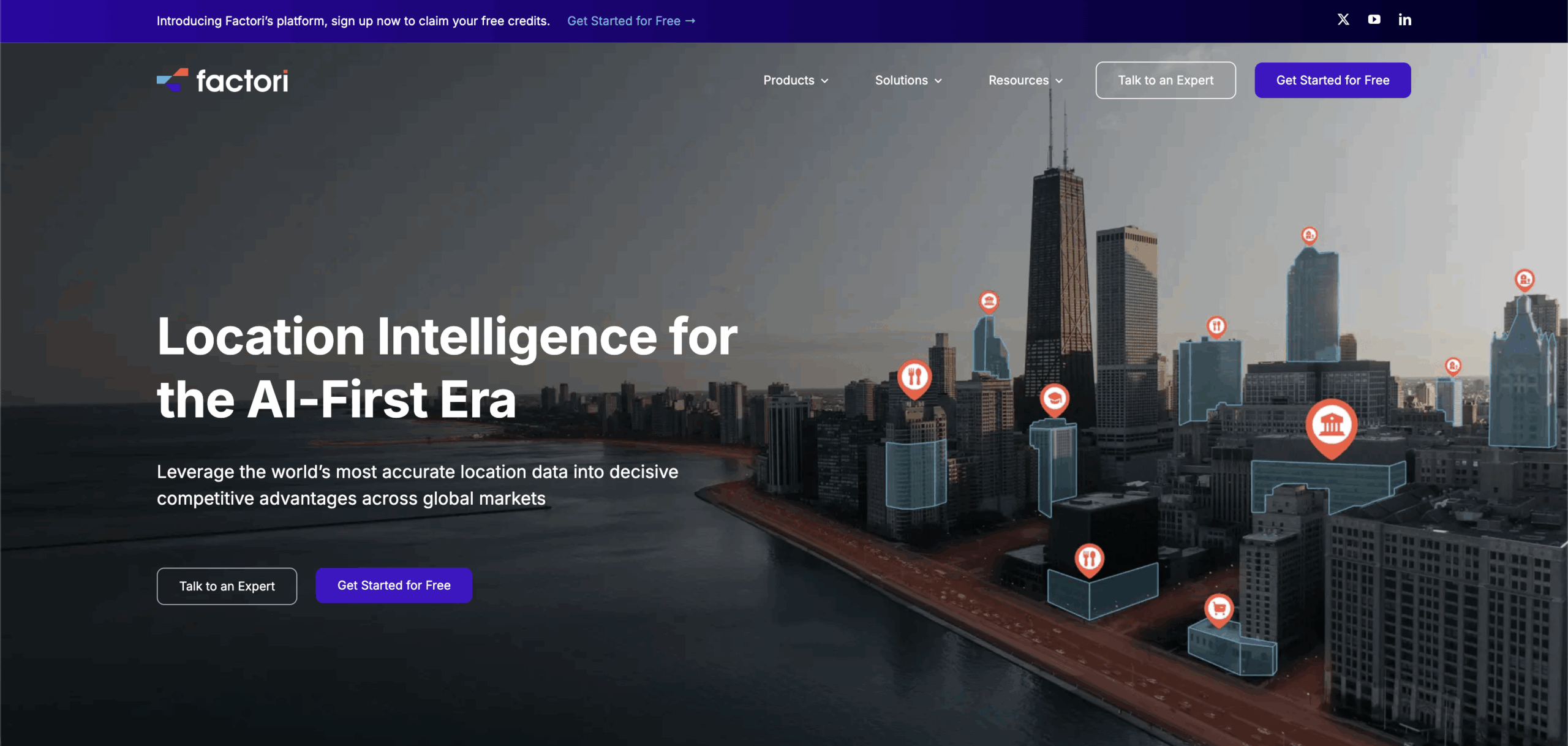Open the YouTube social icon
Viewport: 1568px width, 746px height.
[x=1374, y=20]
